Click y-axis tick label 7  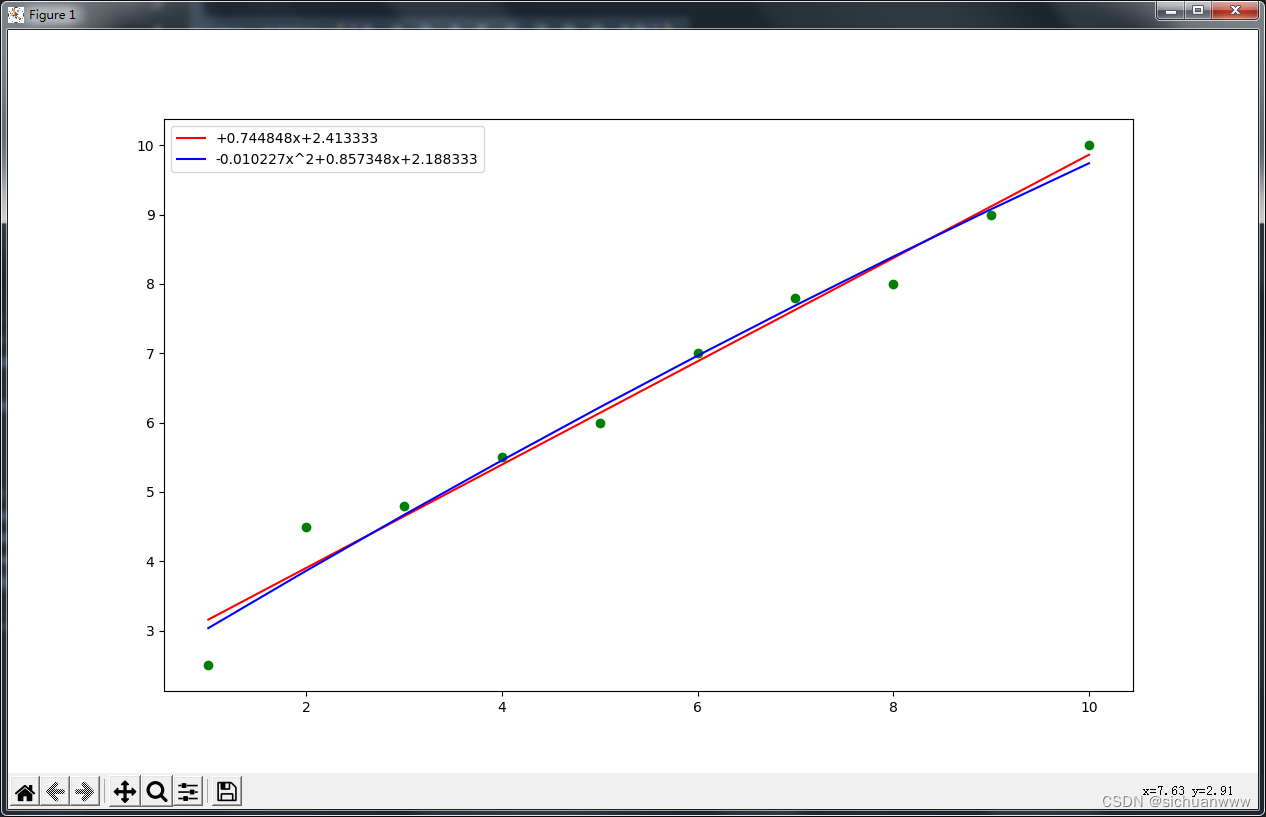(150, 354)
